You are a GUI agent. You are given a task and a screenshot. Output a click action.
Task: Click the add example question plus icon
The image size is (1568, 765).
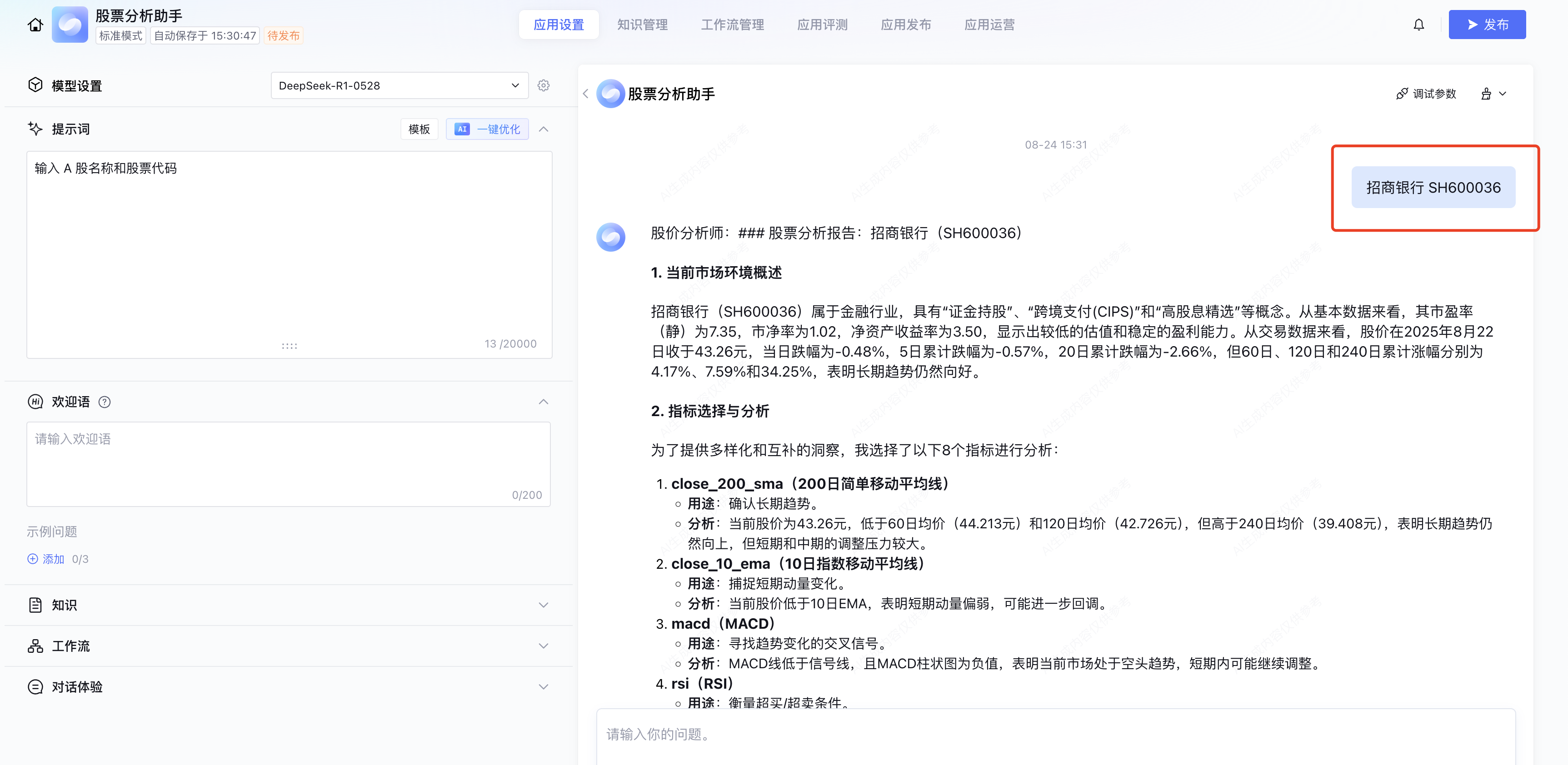[x=33, y=559]
